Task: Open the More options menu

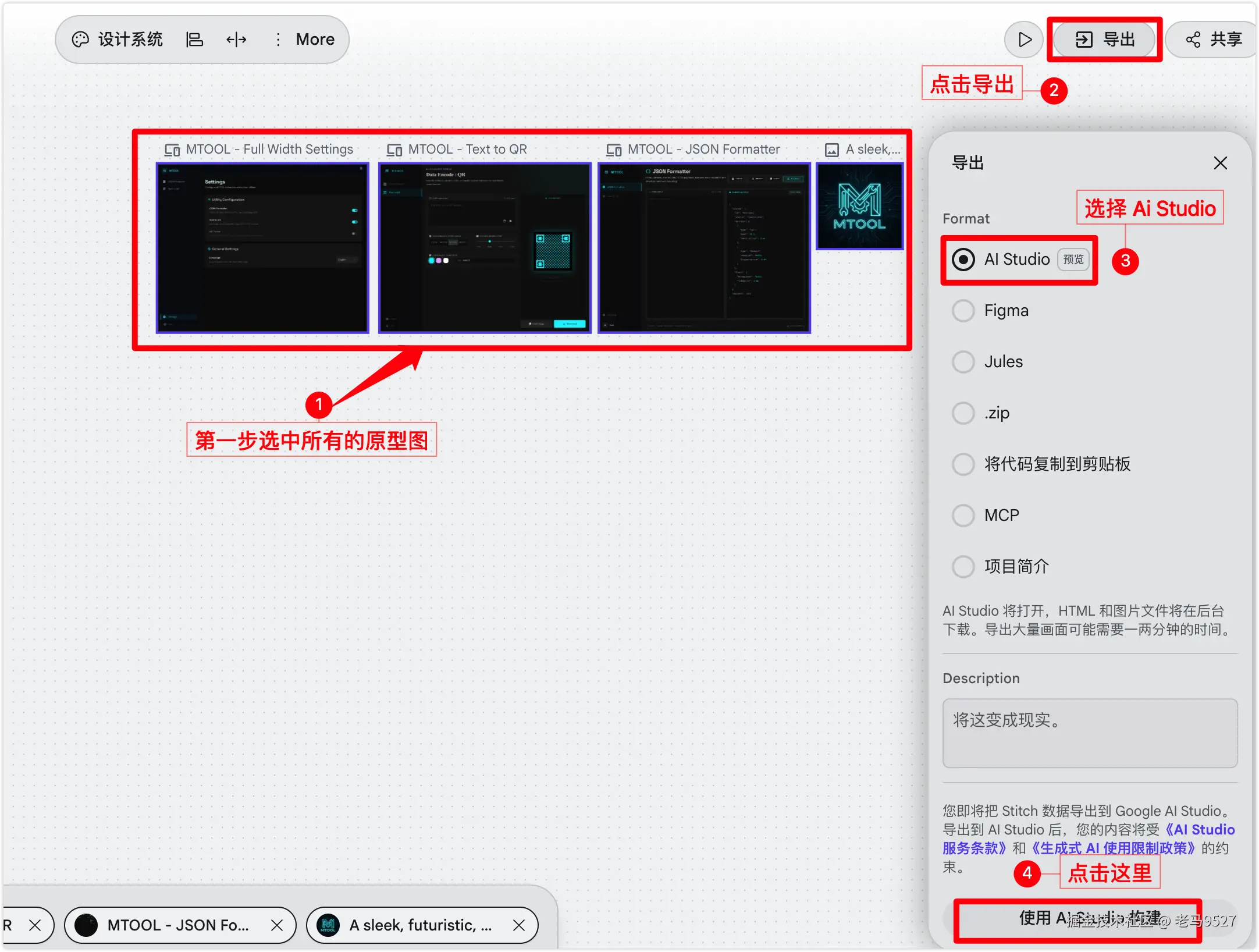Action: pos(305,40)
